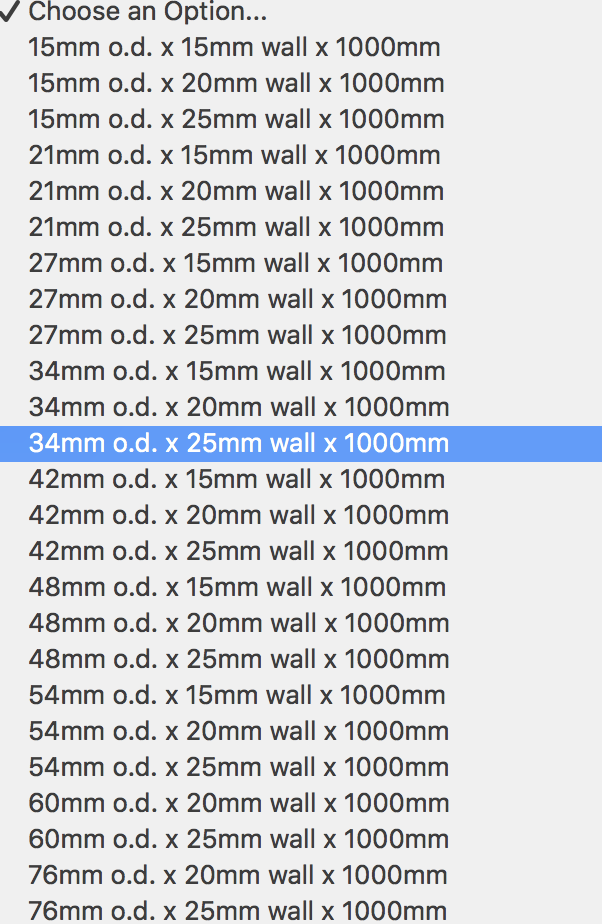This screenshot has height=924, width=602.
Task: Select 48mm o.d. x 20mm wall option
Action: click(x=240, y=623)
